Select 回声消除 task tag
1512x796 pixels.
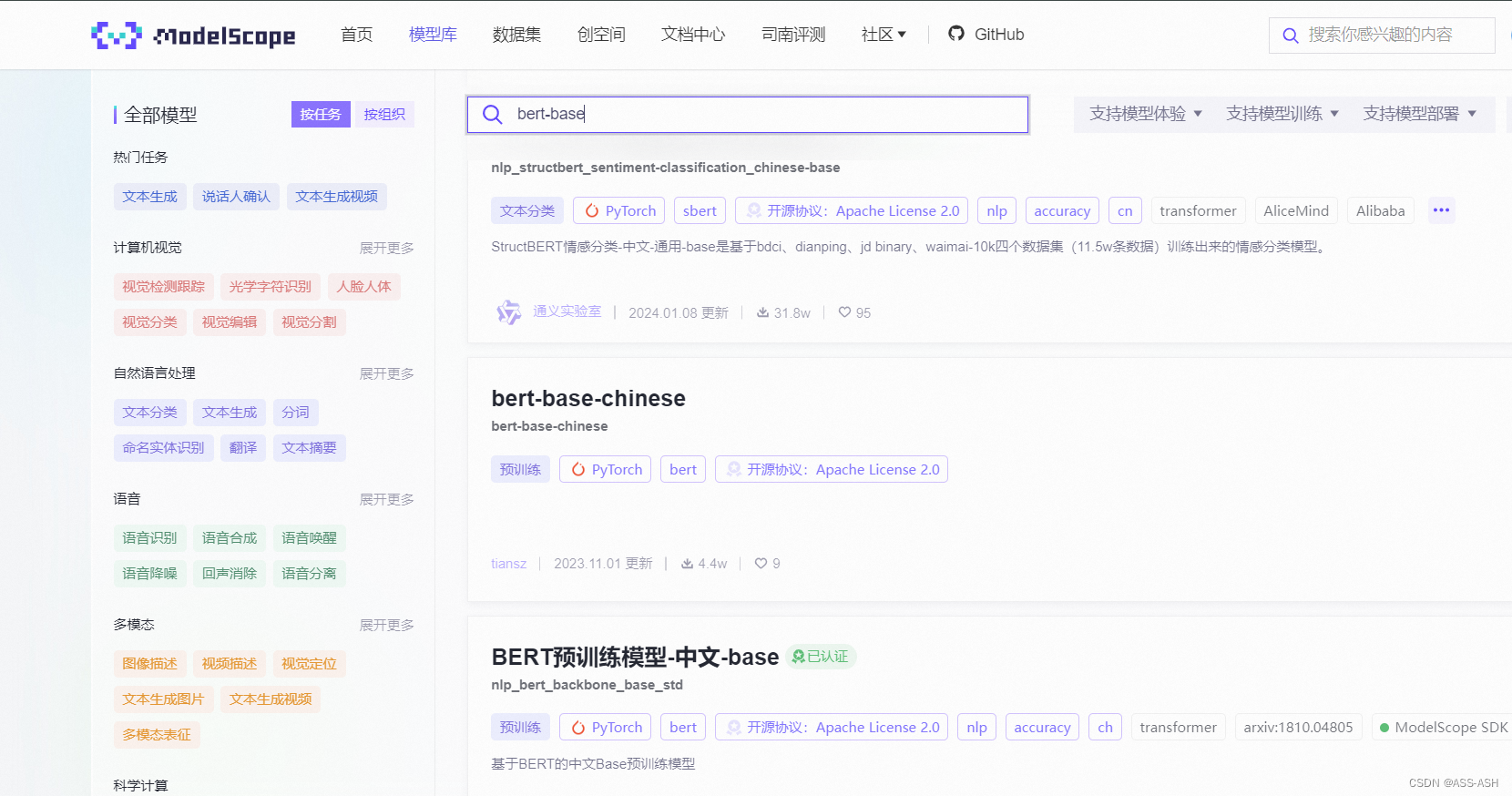[230, 574]
